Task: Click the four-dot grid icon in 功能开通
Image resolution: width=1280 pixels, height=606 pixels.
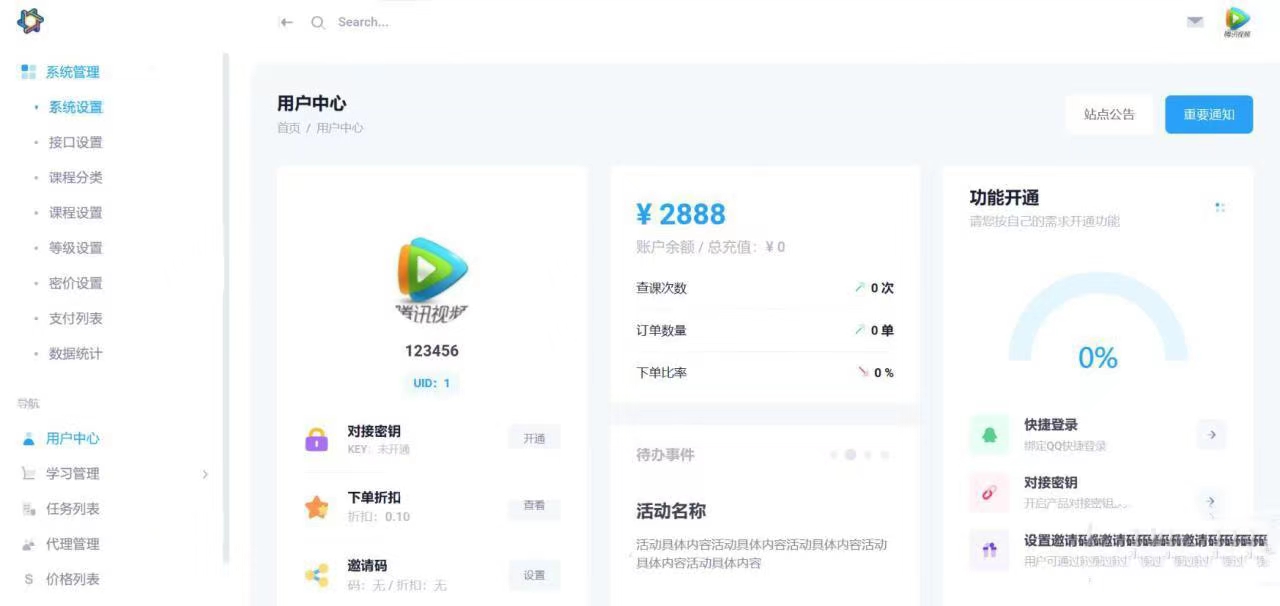Action: [1219, 207]
